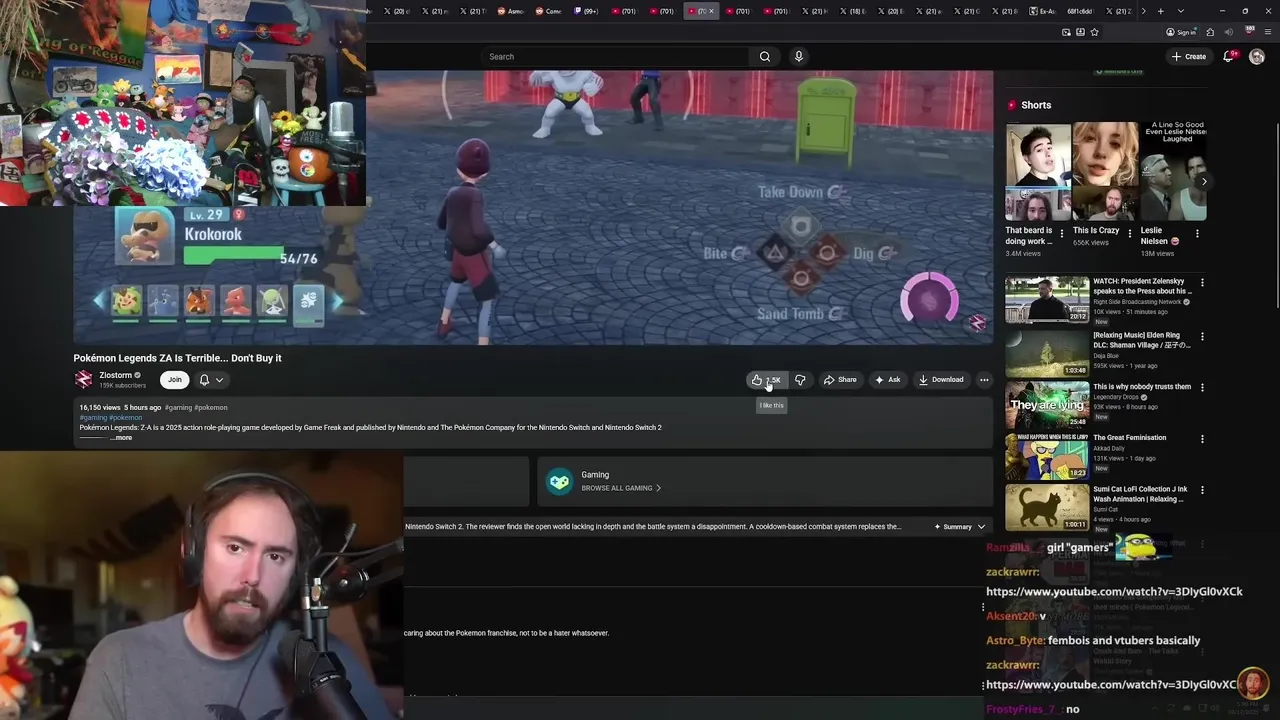The height and width of the screenshot is (720, 1280).
Task: Open a new browser tab
Action: pyautogui.click(x=1160, y=11)
